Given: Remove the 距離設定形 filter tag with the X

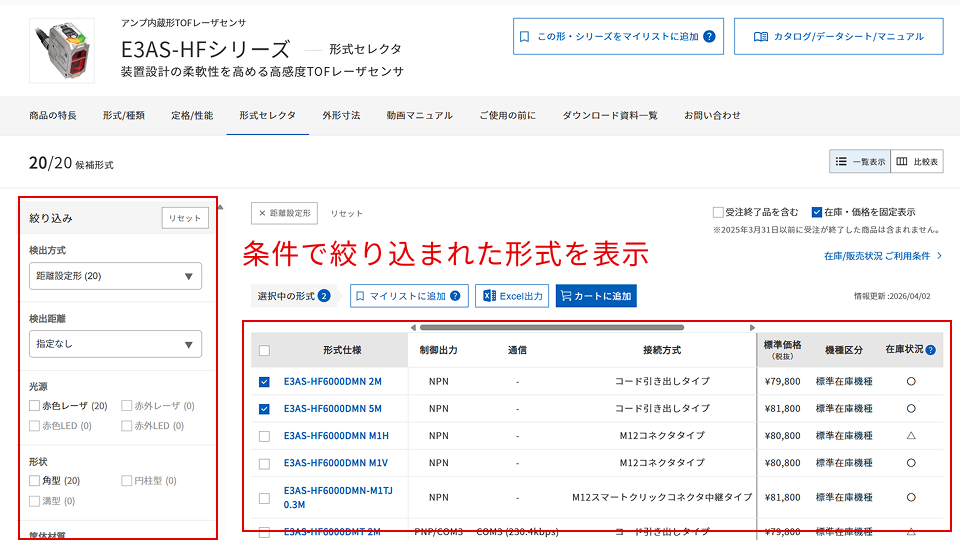Looking at the screenshot, I should point(262,213).
